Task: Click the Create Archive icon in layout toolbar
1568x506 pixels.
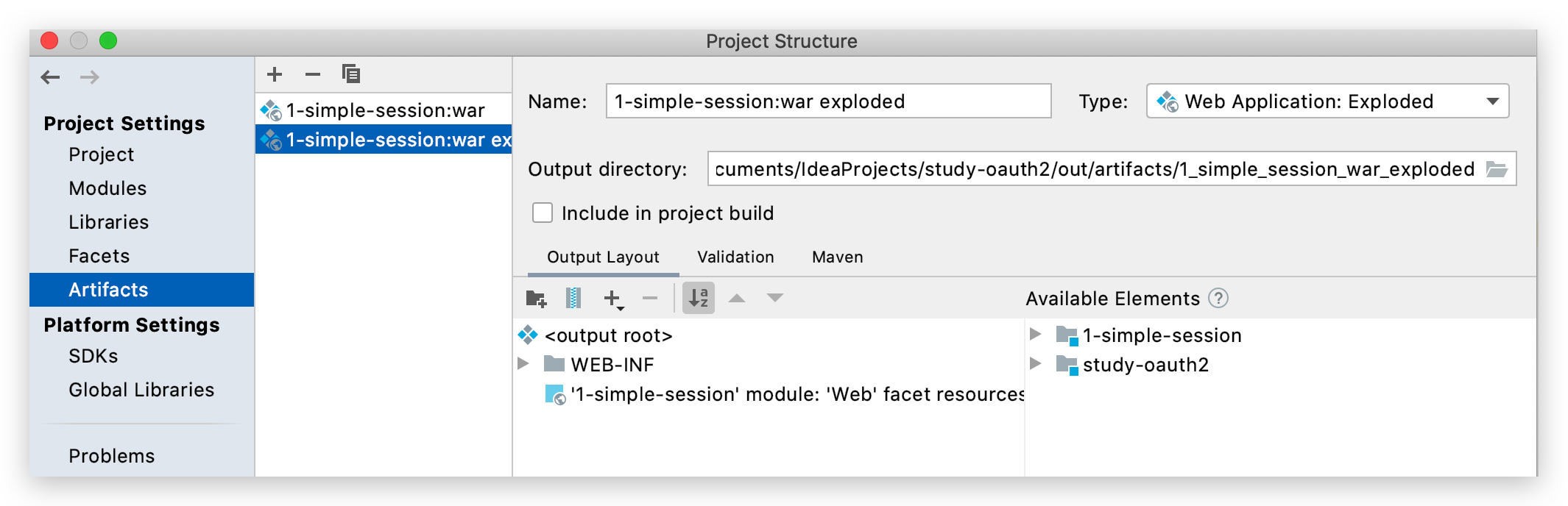Action: tap(573, 299)
